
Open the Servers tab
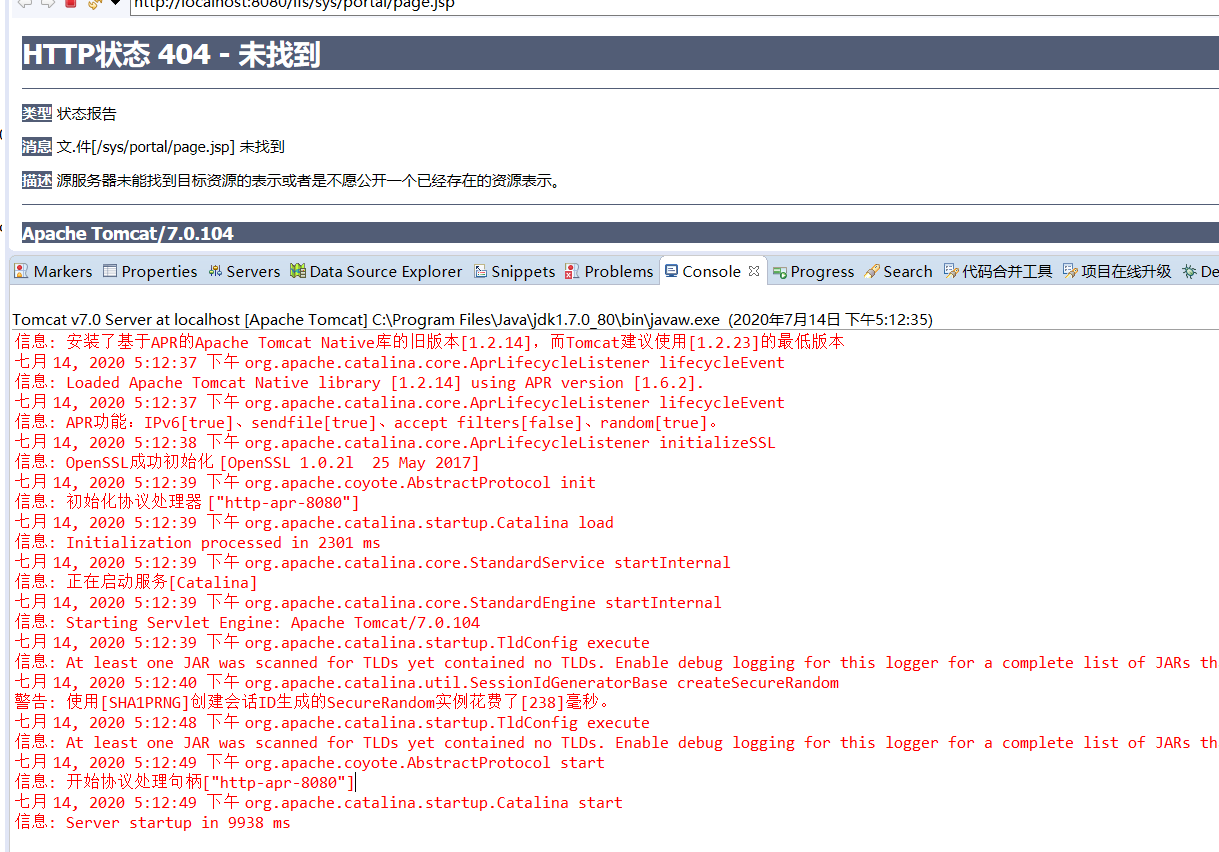244,271
